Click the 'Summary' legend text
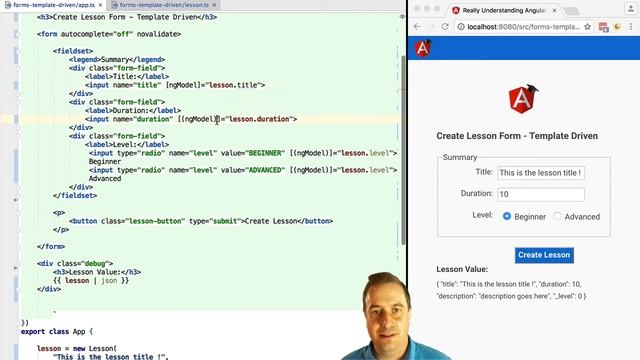Screen dimensions: 640x360 [x=460, y=157]
